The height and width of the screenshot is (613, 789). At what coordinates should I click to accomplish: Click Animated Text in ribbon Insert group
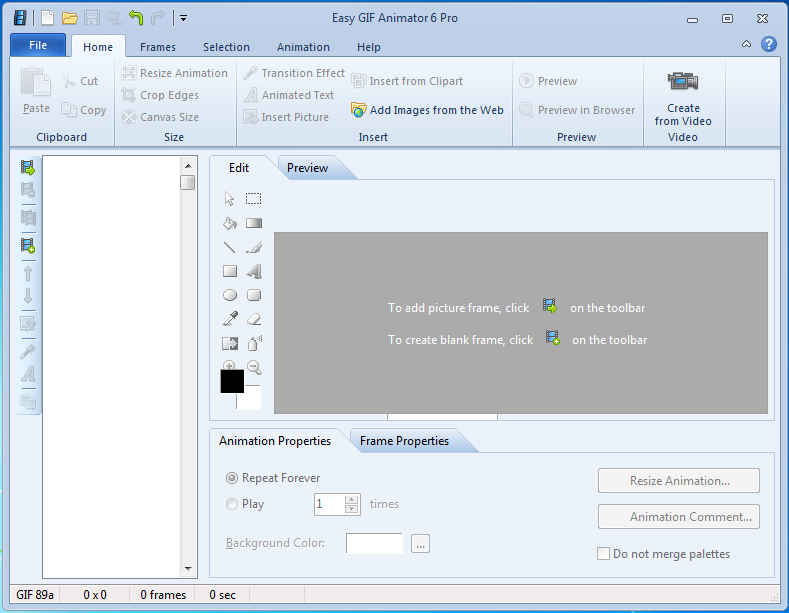point(289,95)
